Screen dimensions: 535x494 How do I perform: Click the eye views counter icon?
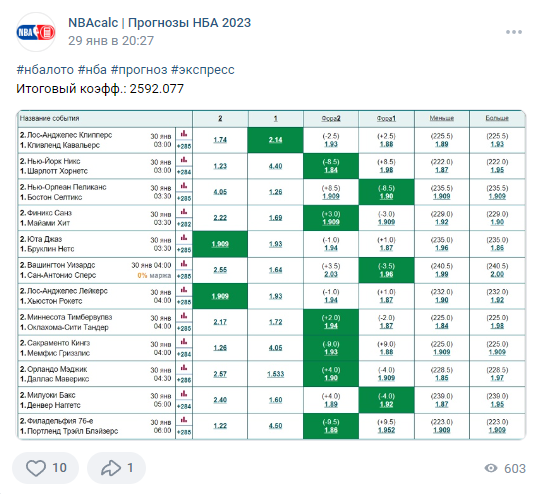click(491, 468)
